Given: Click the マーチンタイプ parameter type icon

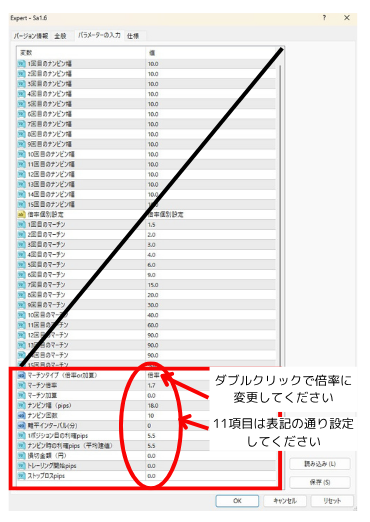Looking at the screenshot, I should (x=22, y=375).
